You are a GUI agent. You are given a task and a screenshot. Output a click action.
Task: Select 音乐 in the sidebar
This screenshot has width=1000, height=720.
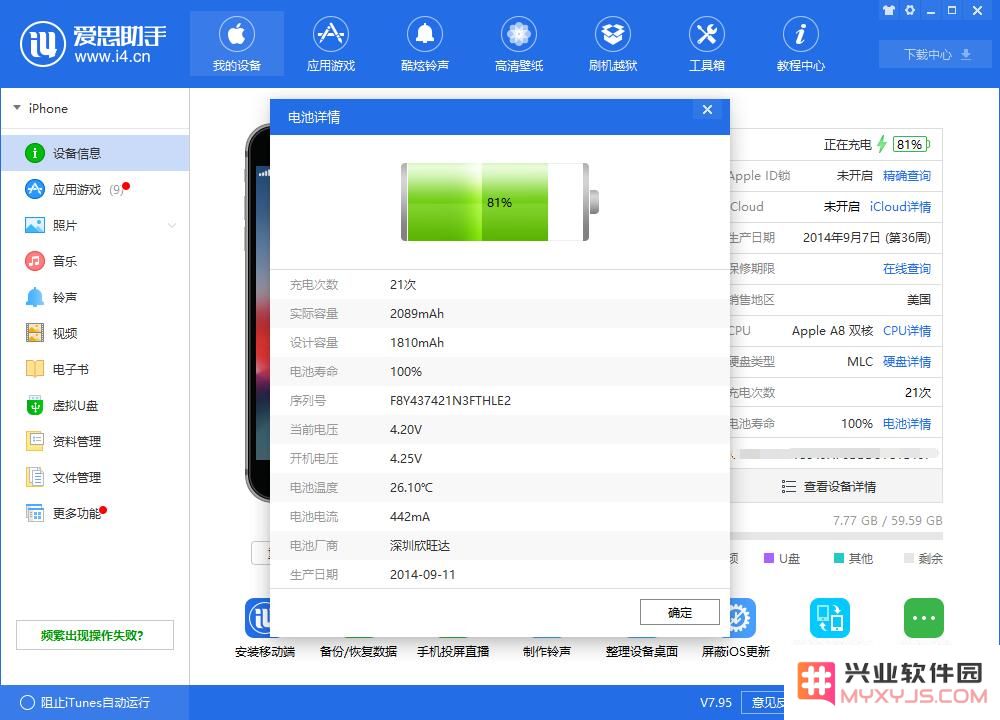(95, 261)
